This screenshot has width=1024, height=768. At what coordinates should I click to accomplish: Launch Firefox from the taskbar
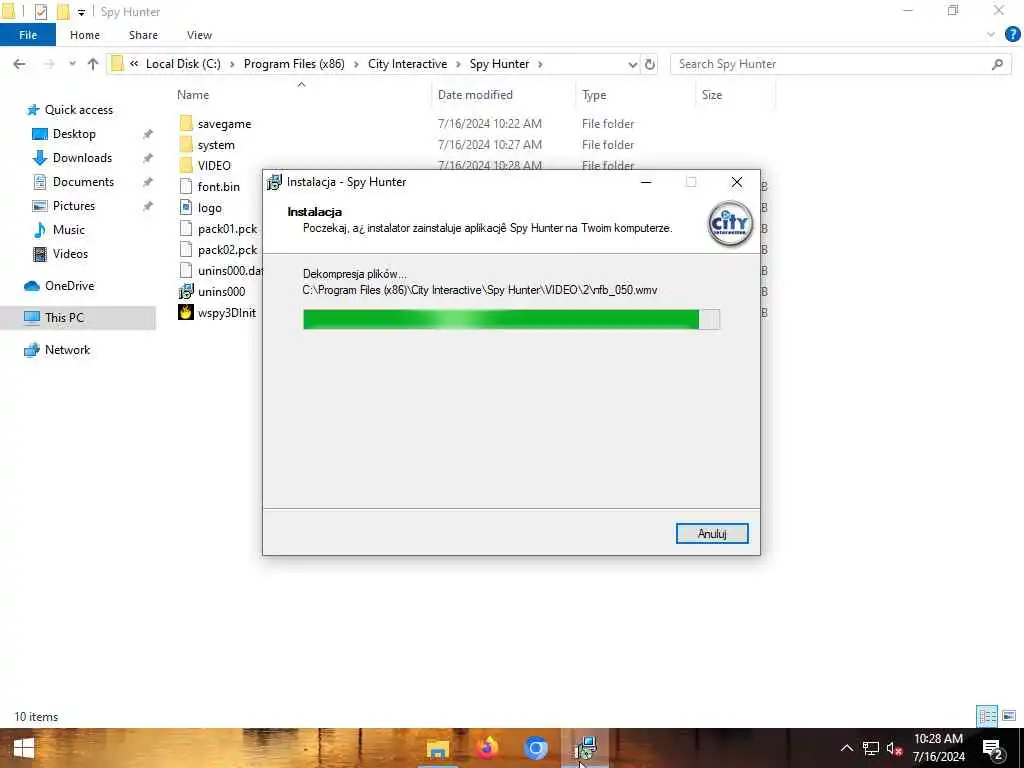[487, 748]
